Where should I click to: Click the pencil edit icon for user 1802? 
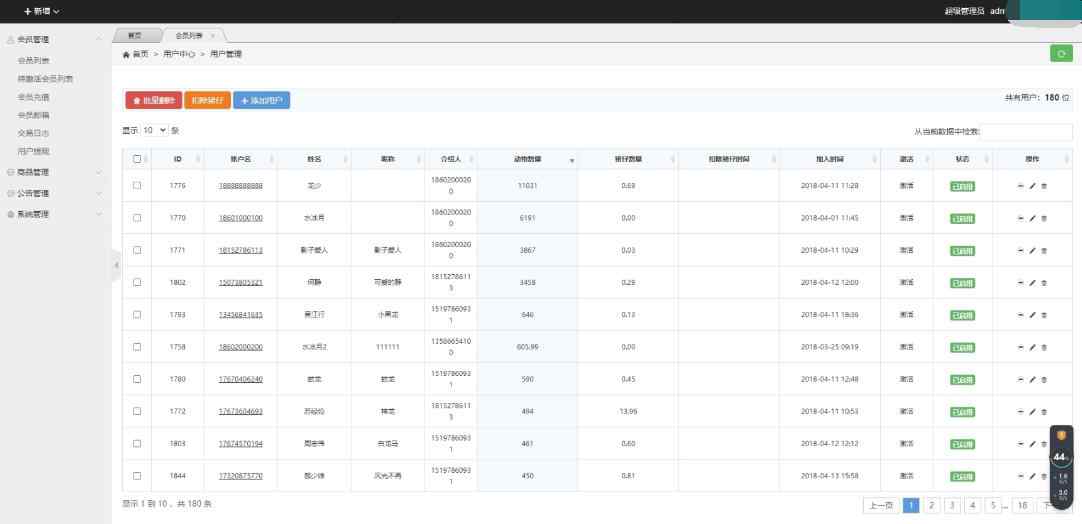[x=1032, y=283]
